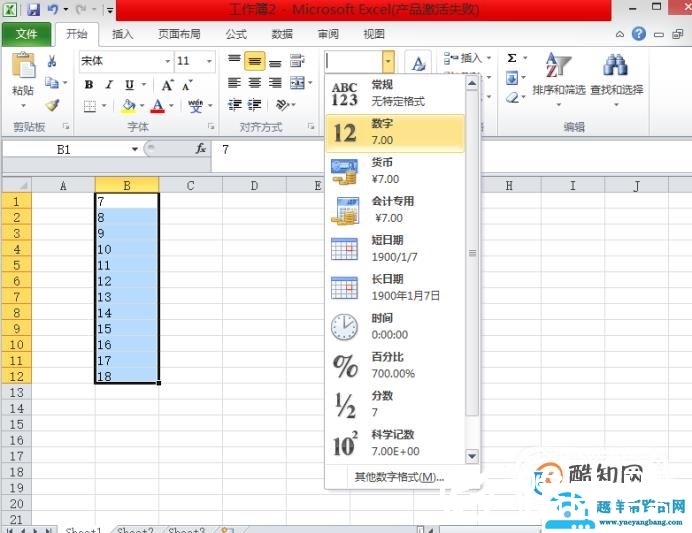Switch to the Page Layout tab

[x=179, y=34]
